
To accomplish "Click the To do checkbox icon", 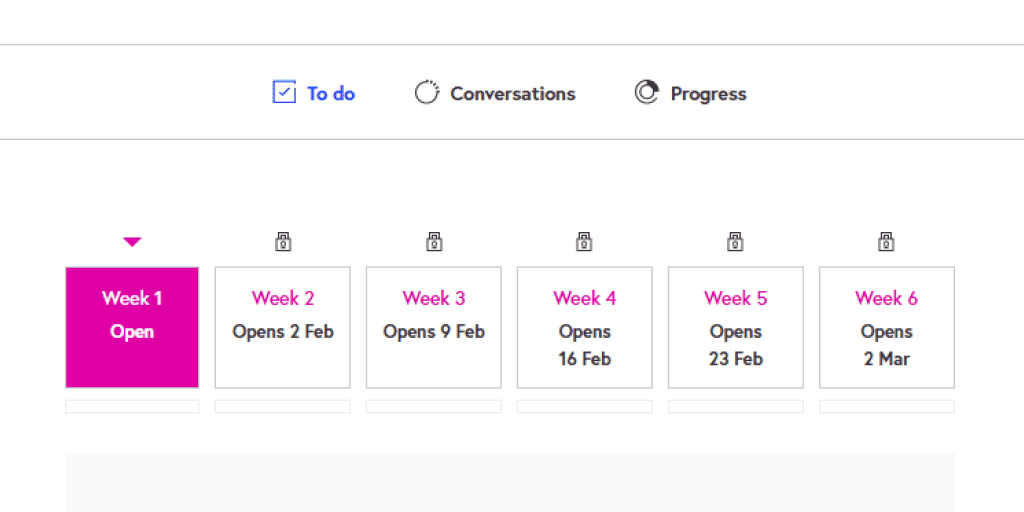I will [x=284, y=93].
